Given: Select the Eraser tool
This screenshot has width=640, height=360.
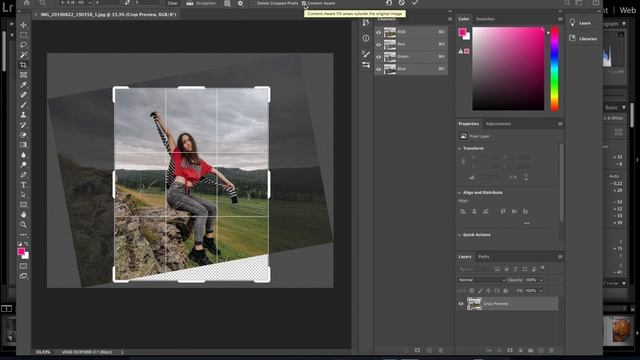Looking at the screenshot, I should coord(23,135).
